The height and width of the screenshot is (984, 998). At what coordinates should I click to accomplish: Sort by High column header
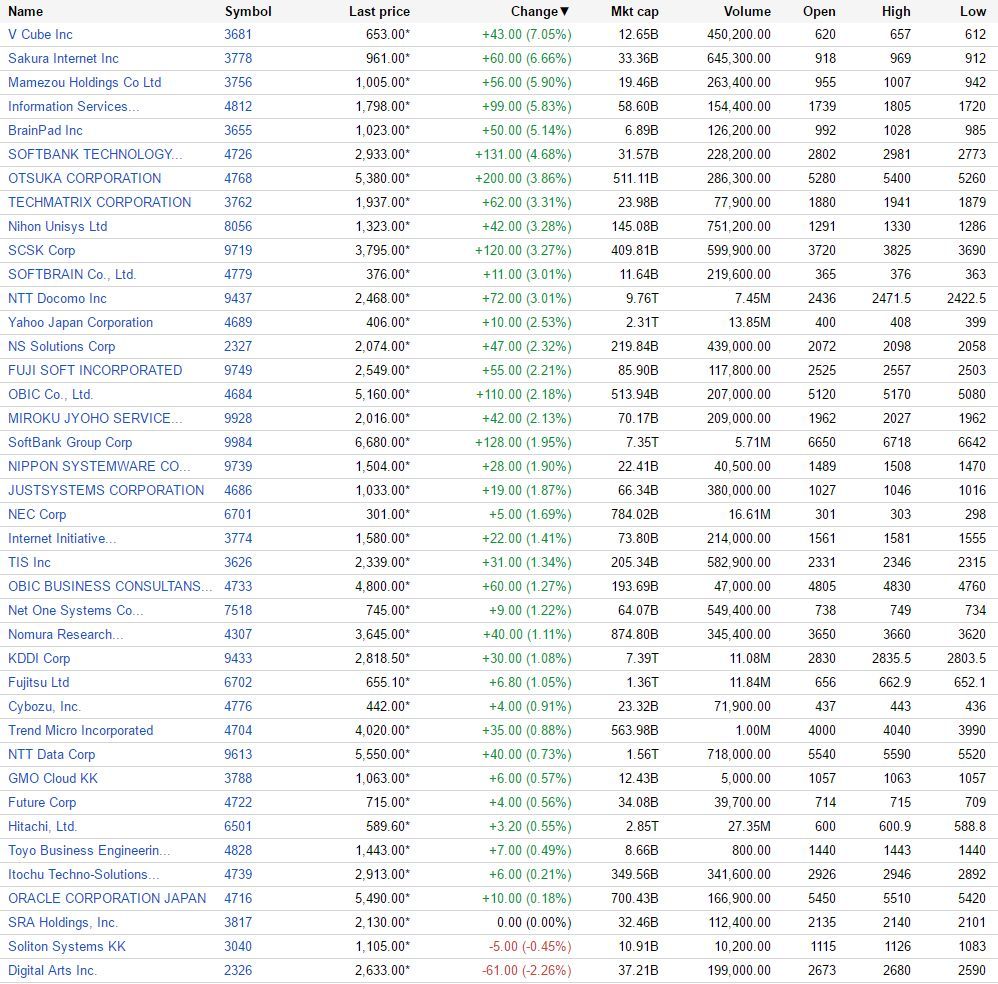pos(896,11)
